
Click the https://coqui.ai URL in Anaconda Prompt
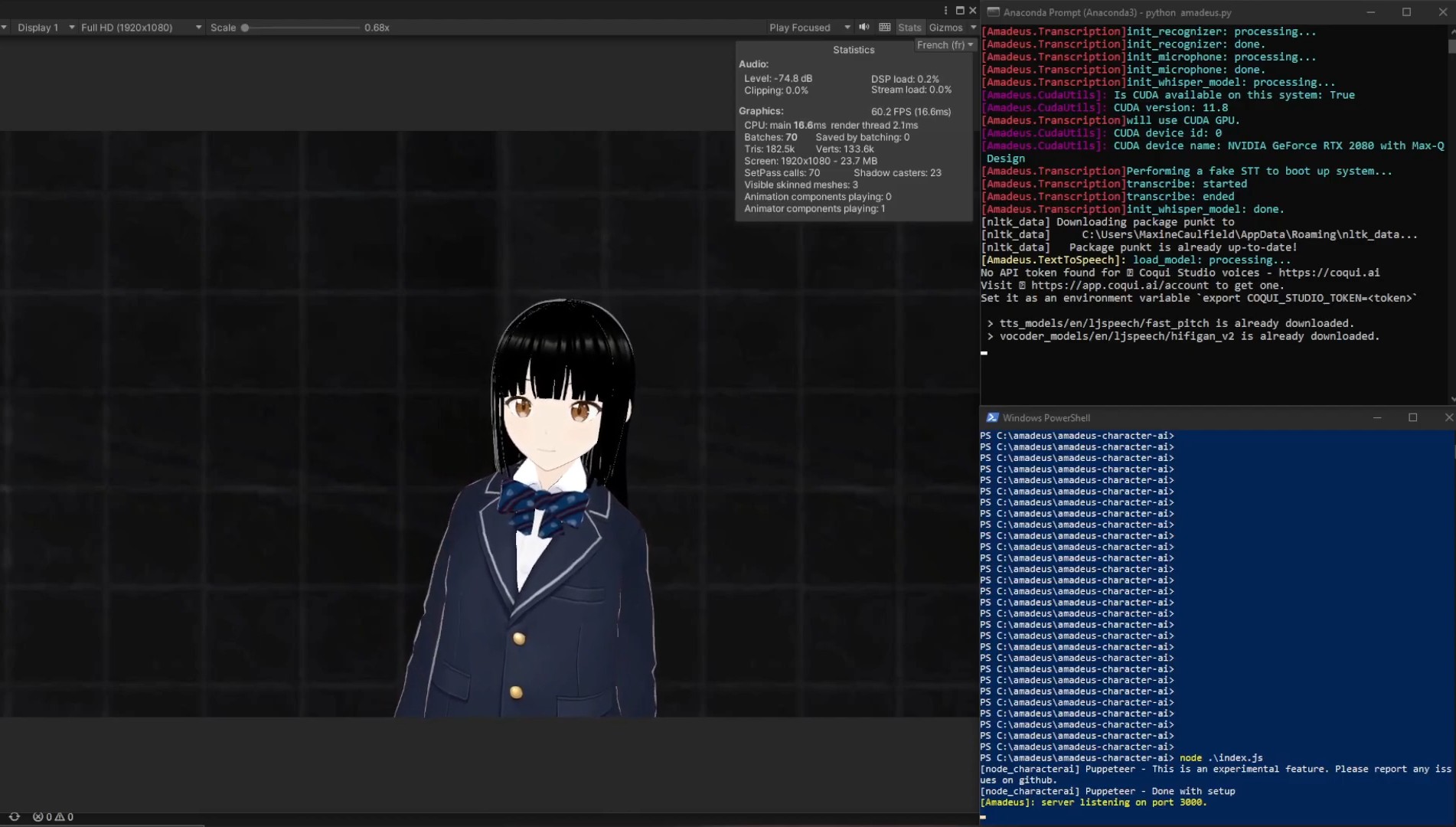[x=1329, y=273]
